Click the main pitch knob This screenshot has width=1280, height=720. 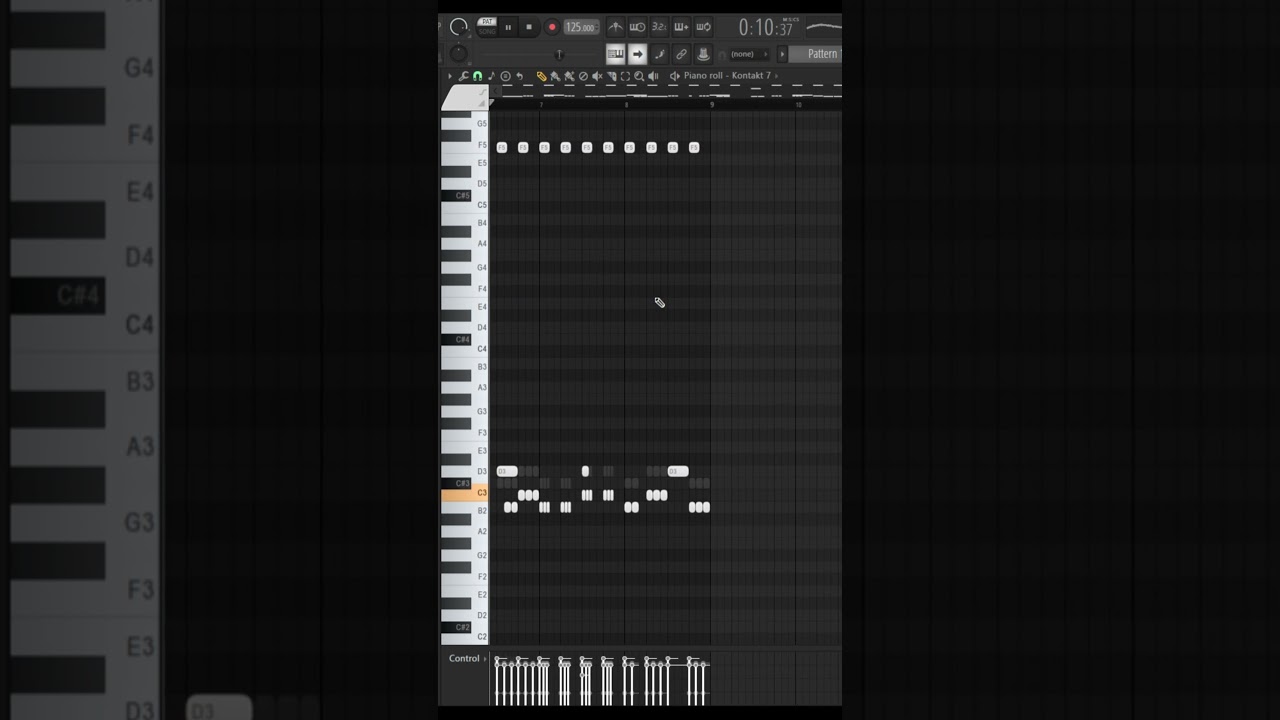tap(459, 54)
